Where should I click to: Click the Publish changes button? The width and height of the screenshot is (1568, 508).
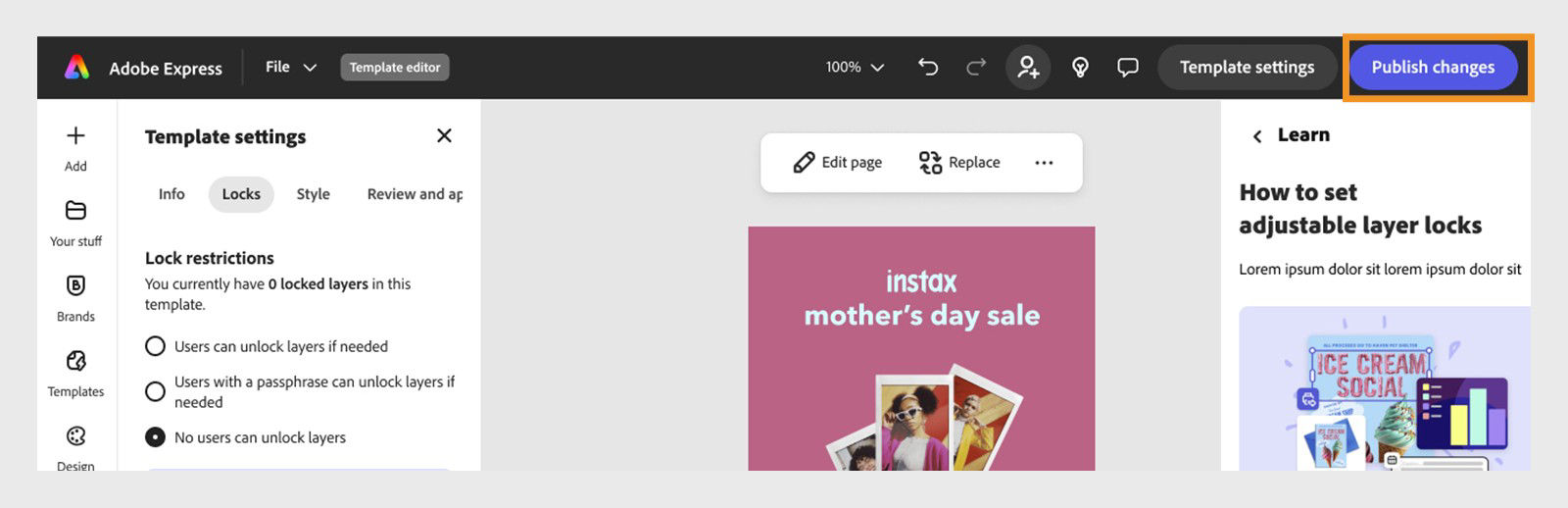[1432, 67]
